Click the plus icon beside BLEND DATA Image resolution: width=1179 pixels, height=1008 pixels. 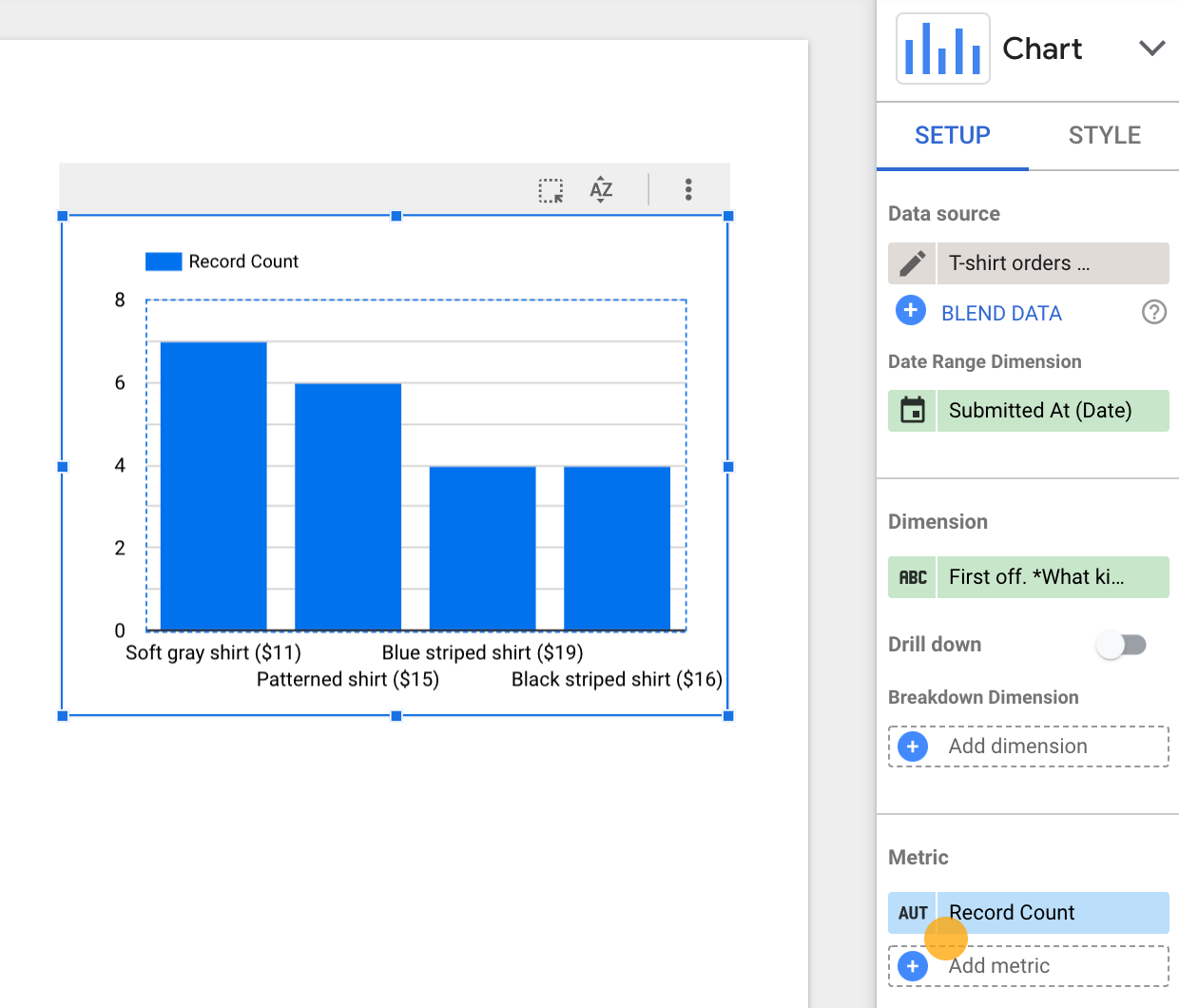pyautogui.click(x=911, y=310)
